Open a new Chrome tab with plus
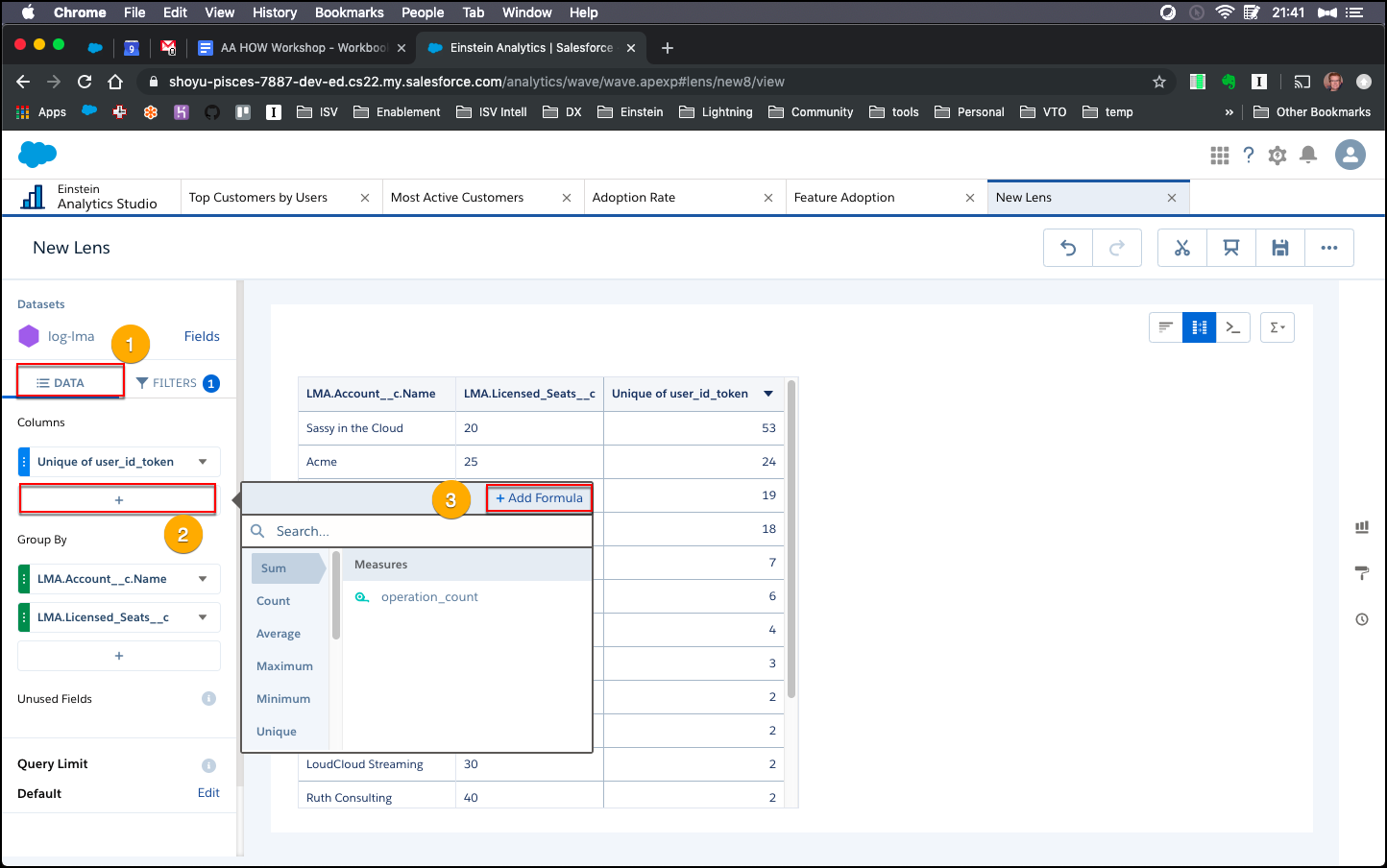1387x868 pixels. click(668, 48)
